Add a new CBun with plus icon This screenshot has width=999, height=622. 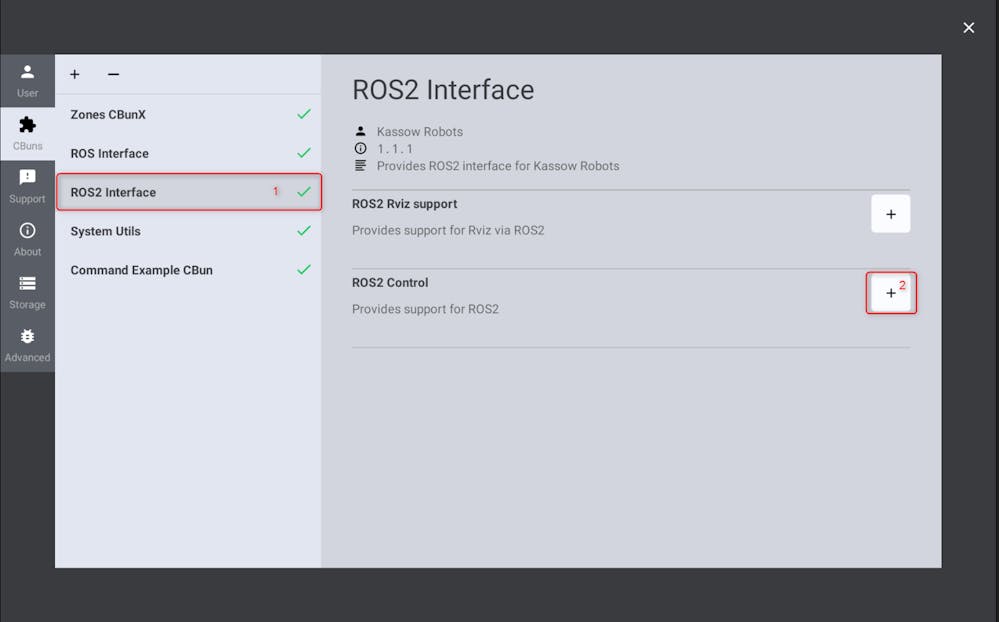[75, 75]
